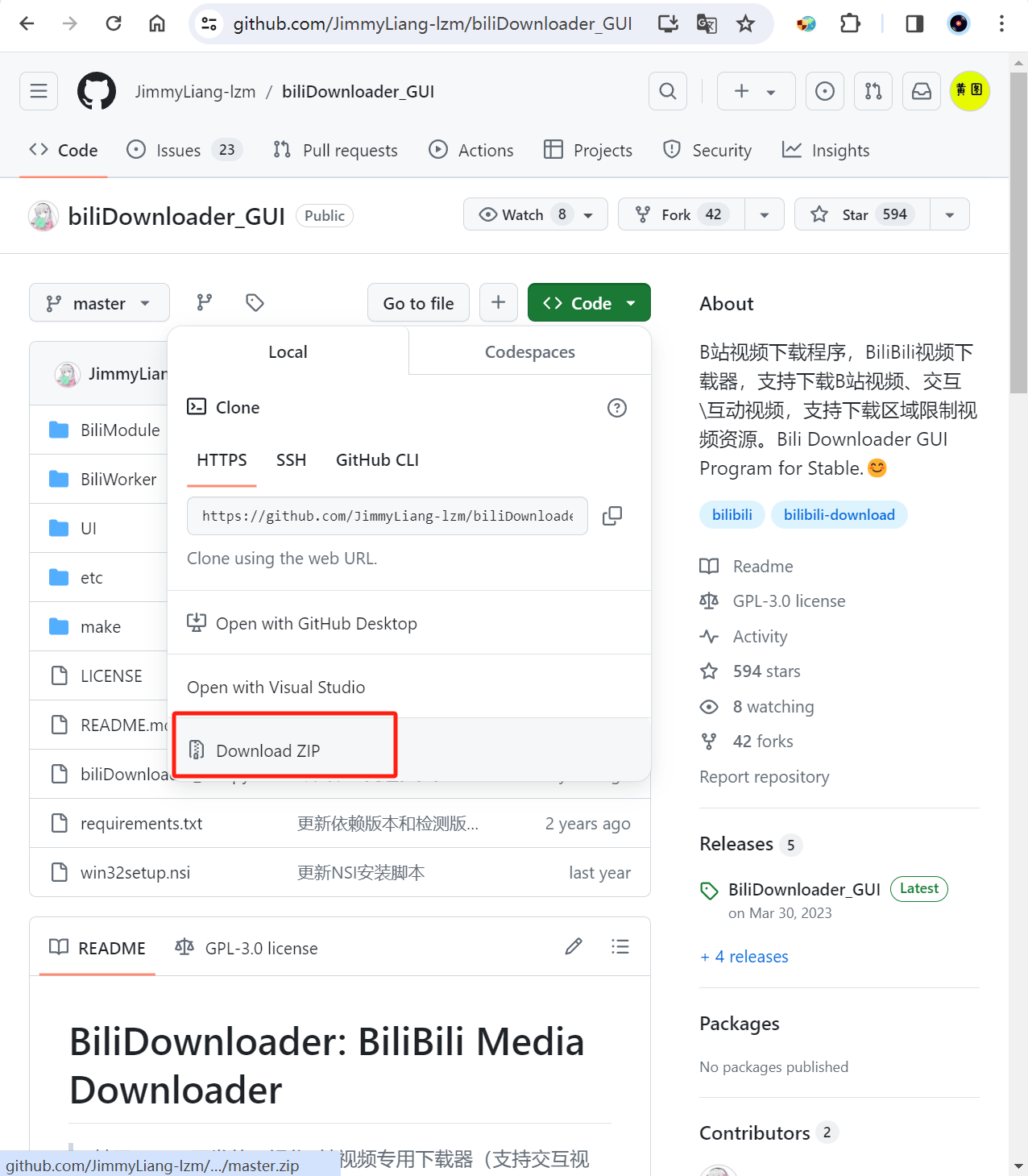The width and height of the screenshot is (1028, 1176).
Task: View branches via the branch icon
Action: (x=205, y=303)
